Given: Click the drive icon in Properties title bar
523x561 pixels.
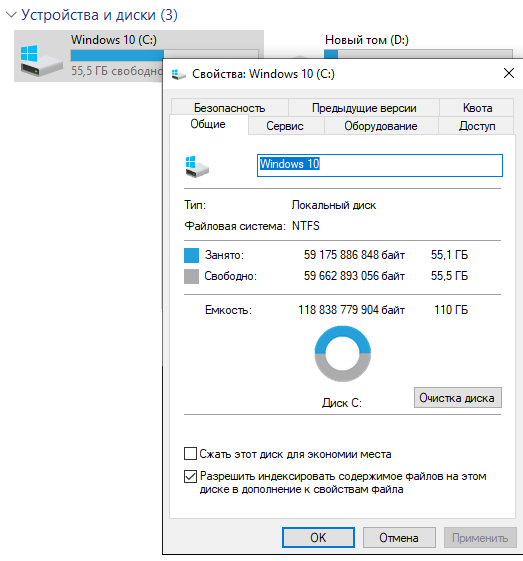Looking at the screenshot, I should click(179, 74).
